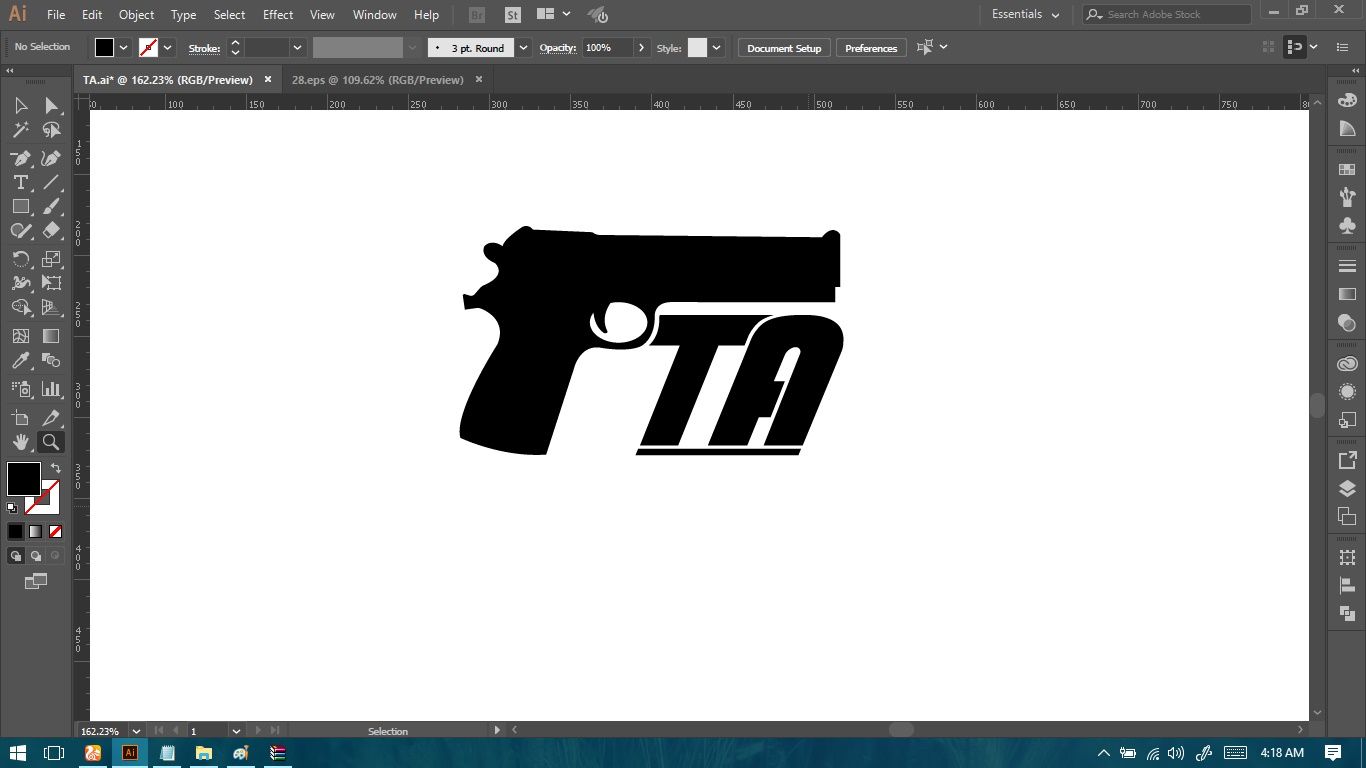Select the Magic Wand tool
This screenshot has height=768, width=1366.
[x=20, y=130]
